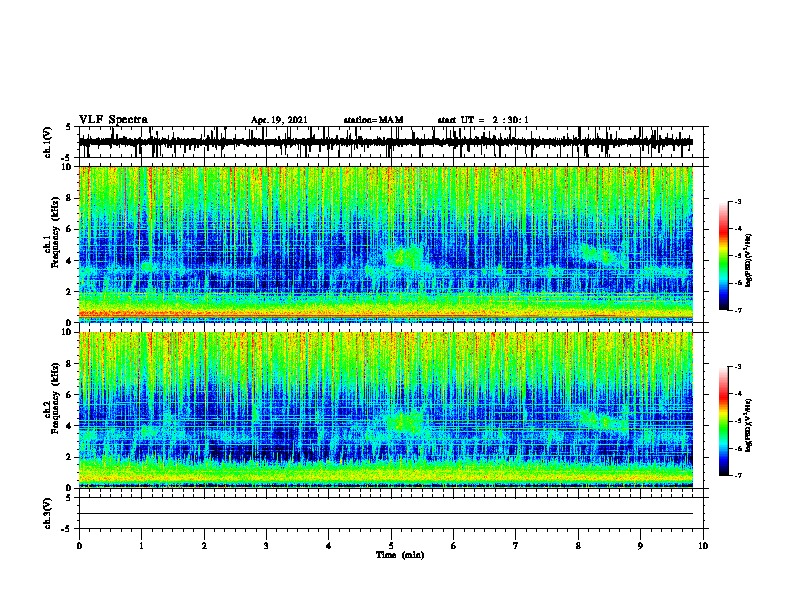
Task: Click the ch.1 voltage waveform trace
Action: coord(385,142)
